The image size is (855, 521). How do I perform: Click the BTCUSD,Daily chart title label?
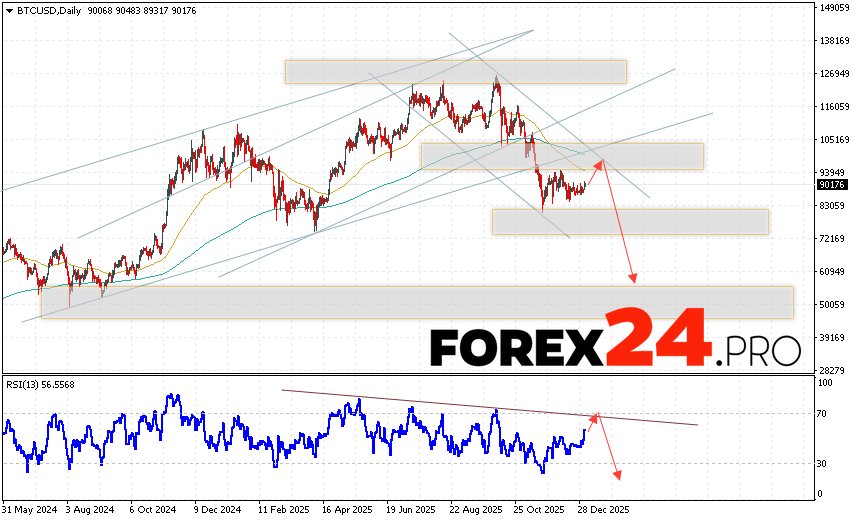pos(41,10)
